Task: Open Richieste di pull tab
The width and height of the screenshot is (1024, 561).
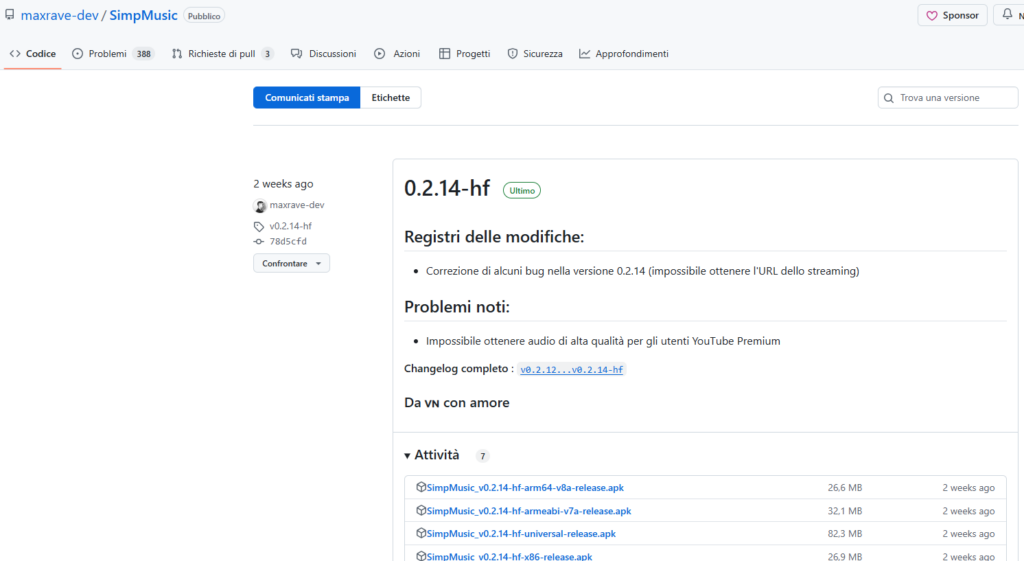Action: (222, 54)
